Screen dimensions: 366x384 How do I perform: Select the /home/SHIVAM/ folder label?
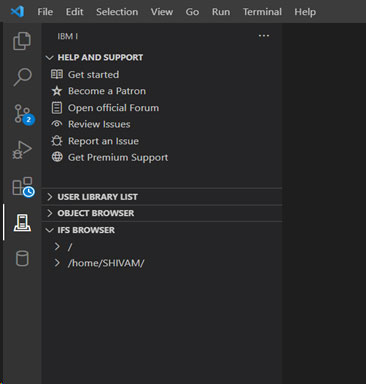[106, 263]
